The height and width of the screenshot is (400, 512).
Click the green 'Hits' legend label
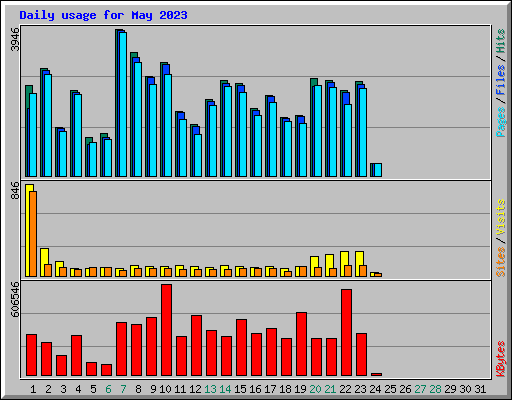(x=501, y=41)
